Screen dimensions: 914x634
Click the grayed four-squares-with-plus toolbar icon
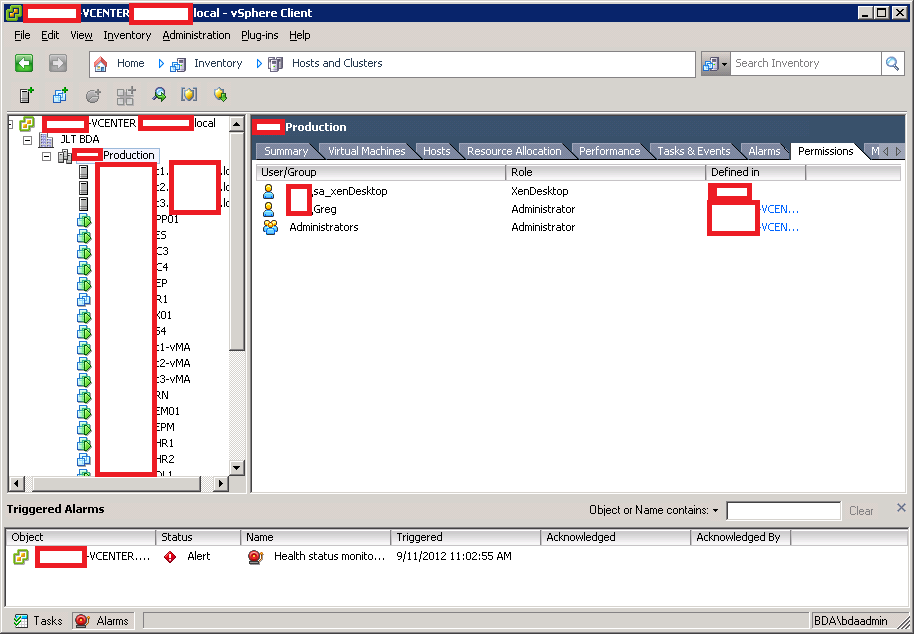click(x=125, y=95)
